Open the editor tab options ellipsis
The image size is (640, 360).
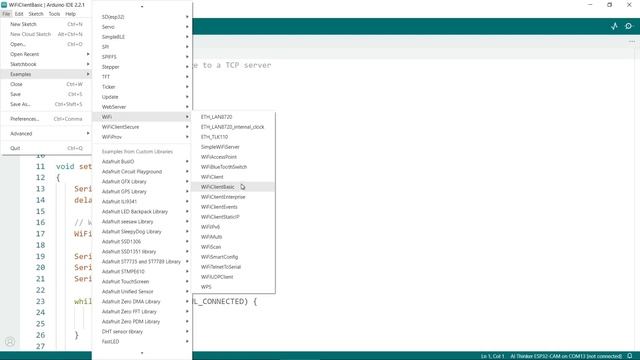coord(631,42)
